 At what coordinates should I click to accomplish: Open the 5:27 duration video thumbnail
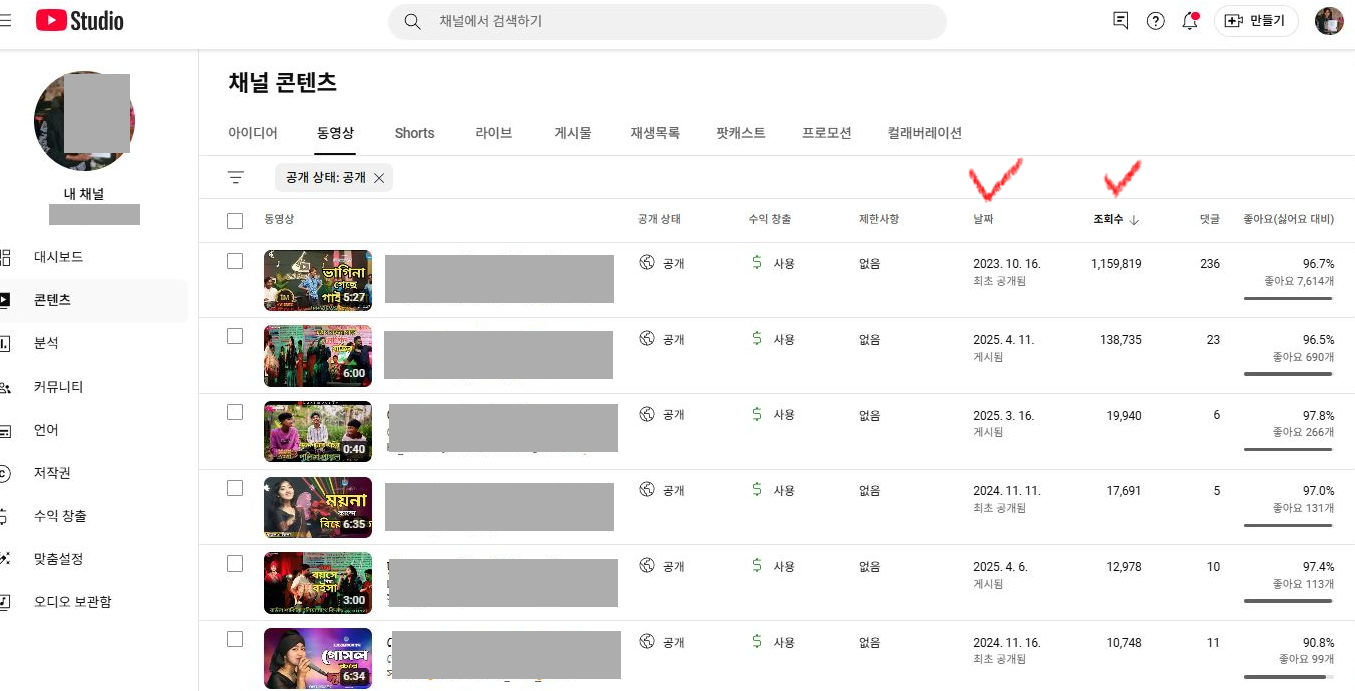(x=318, y=280)
